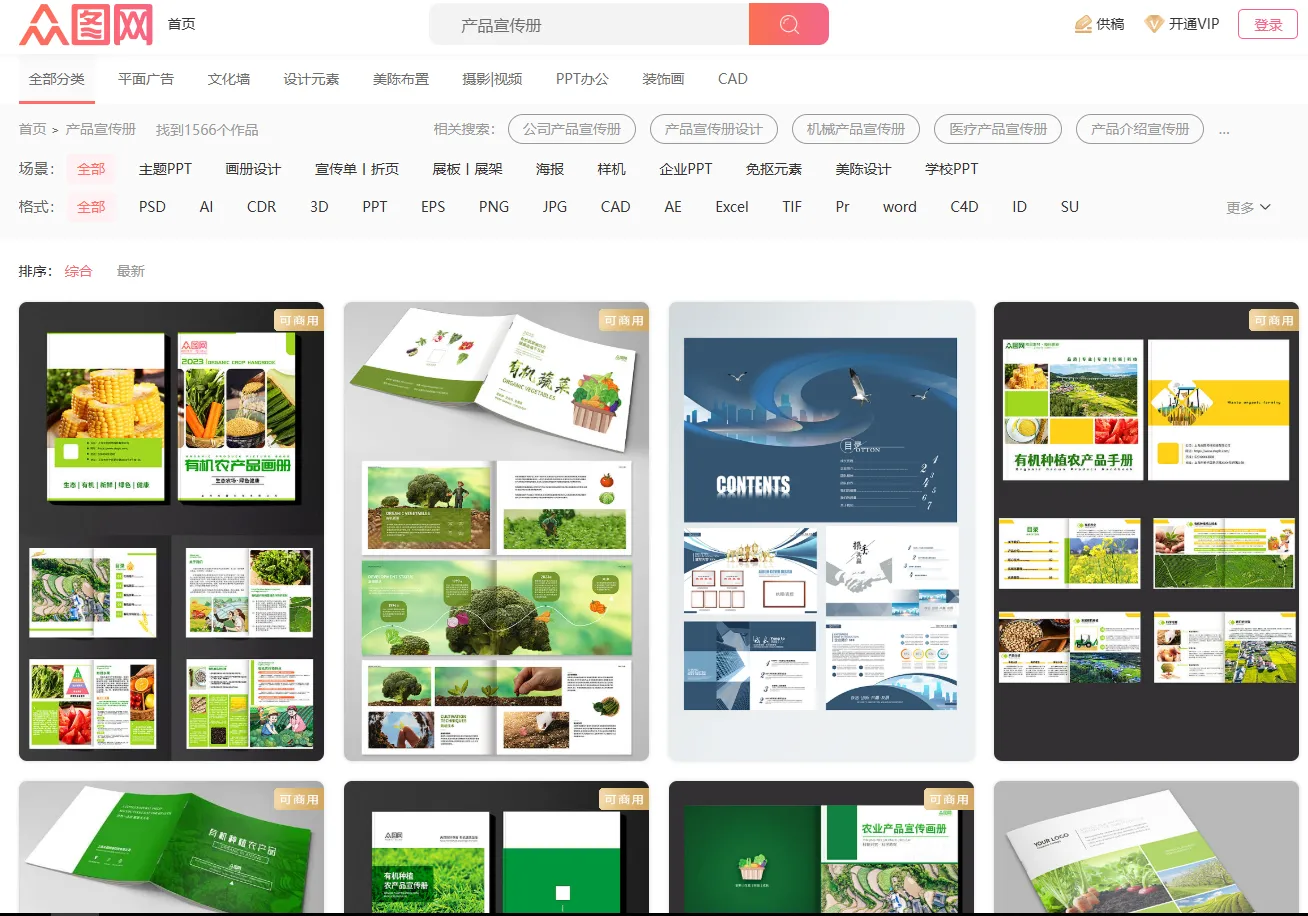Screen dimensions: 1308x916
Task: Filter scene by 免抠元素
Action: [774, 169]
